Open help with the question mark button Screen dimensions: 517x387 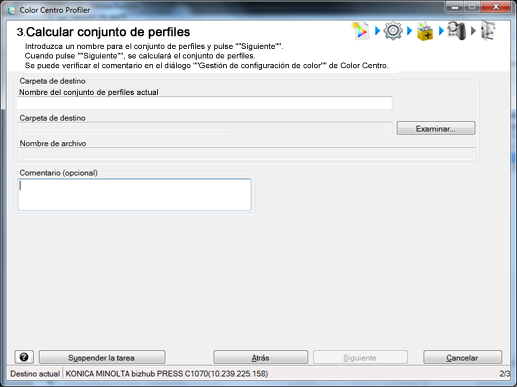tap(24, 357)
